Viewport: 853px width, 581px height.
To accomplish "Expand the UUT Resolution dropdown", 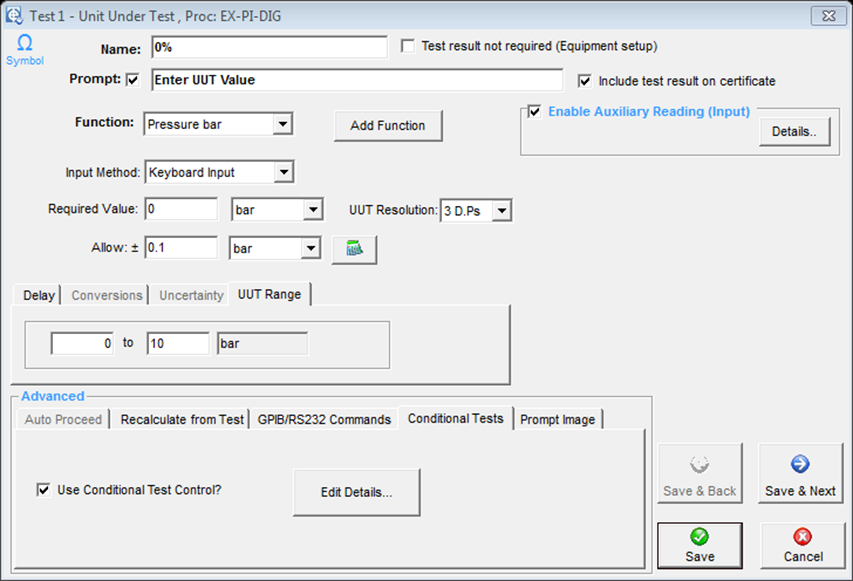I will point(502,210).
